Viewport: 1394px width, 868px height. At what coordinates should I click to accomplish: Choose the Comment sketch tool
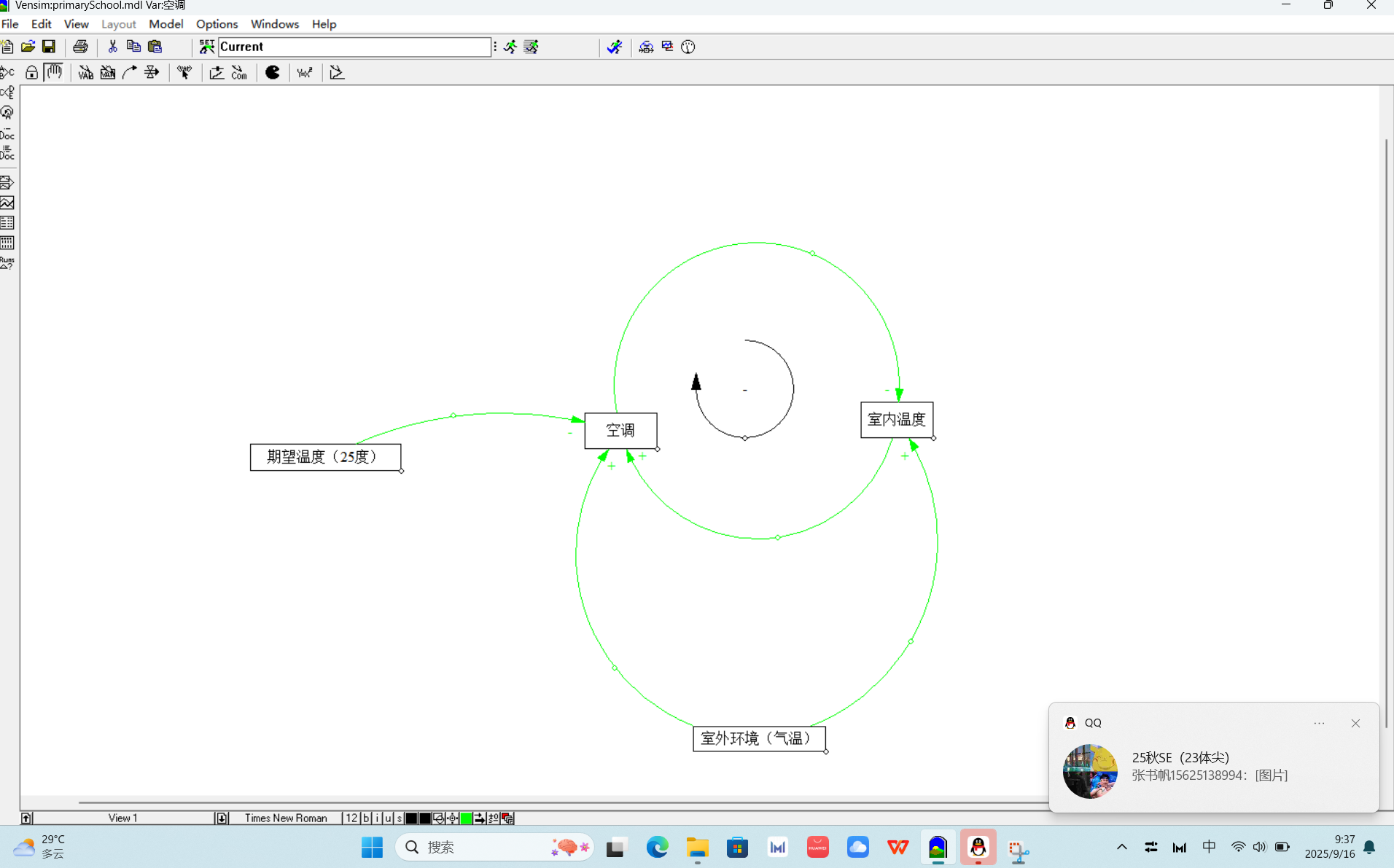pos(239,72)
